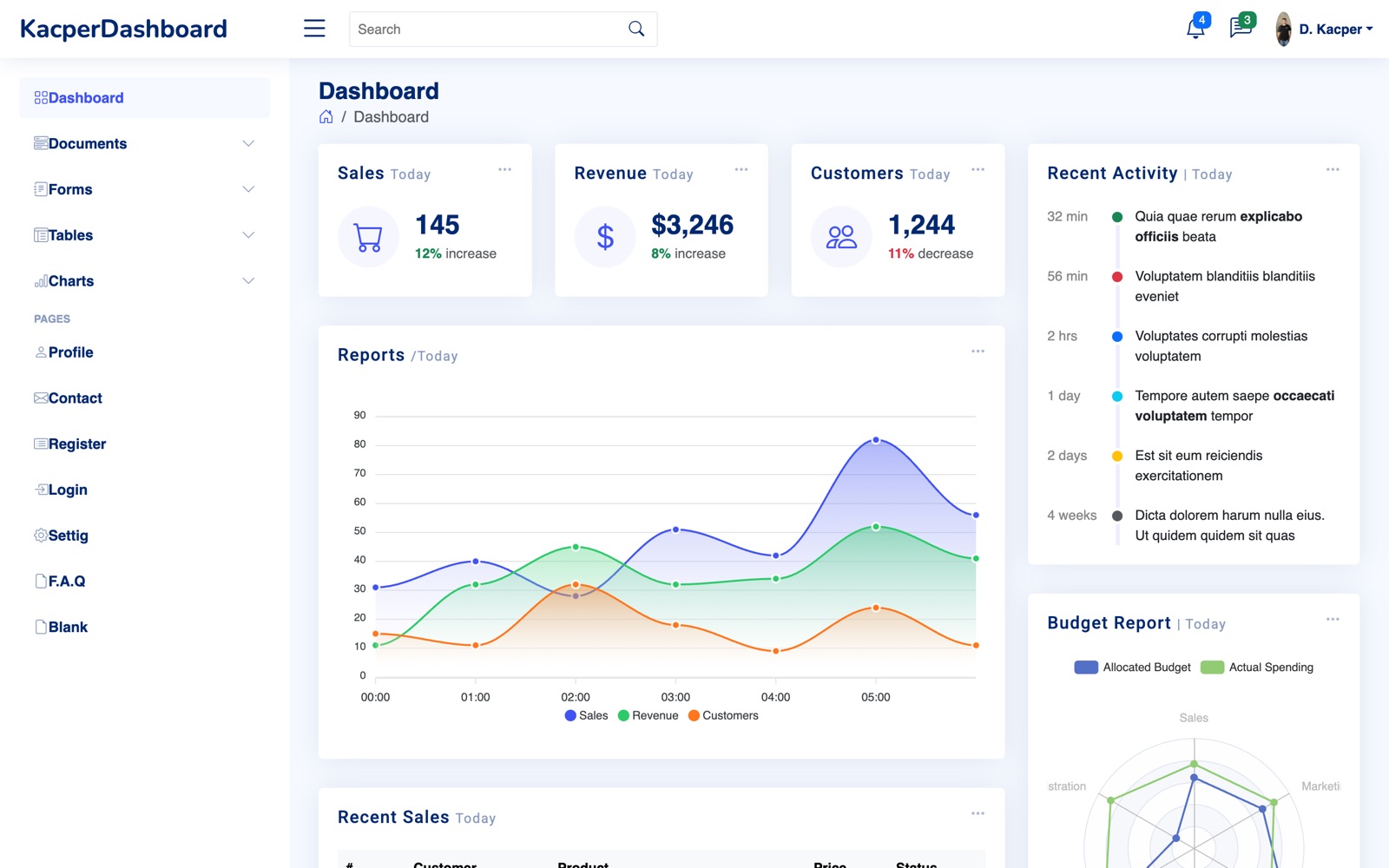The image size is (1389, 868).
Task: Click the Customers people icon
Action: [x=841, y=236]
